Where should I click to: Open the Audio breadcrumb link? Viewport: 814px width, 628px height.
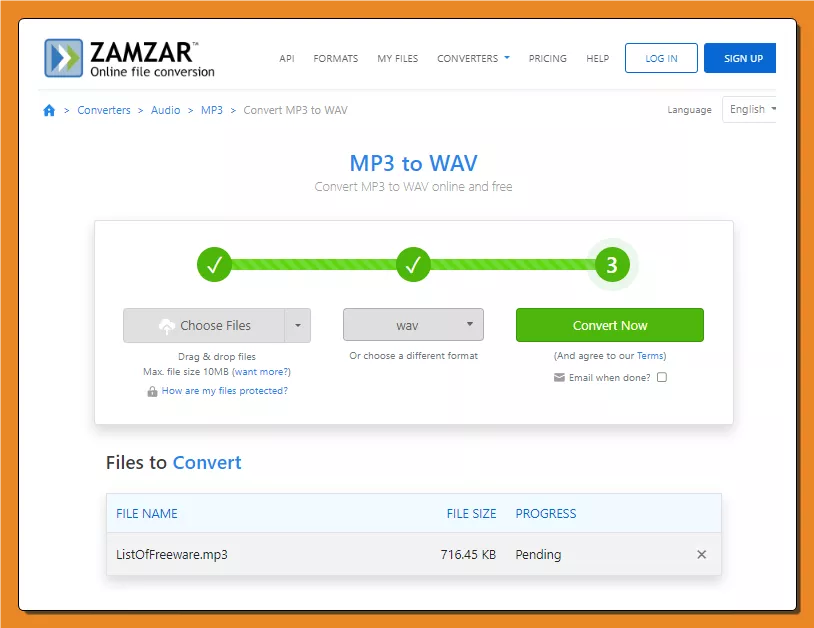click(x=166, y=110)
